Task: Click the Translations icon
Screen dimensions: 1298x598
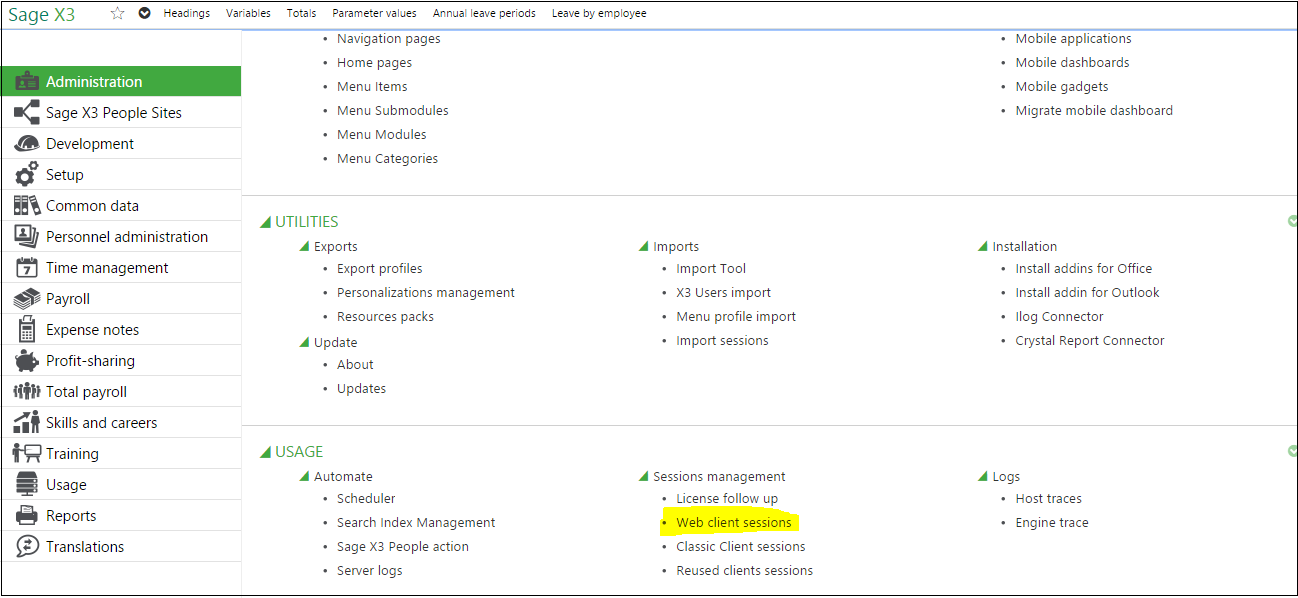Action: [x=27, y=547]
